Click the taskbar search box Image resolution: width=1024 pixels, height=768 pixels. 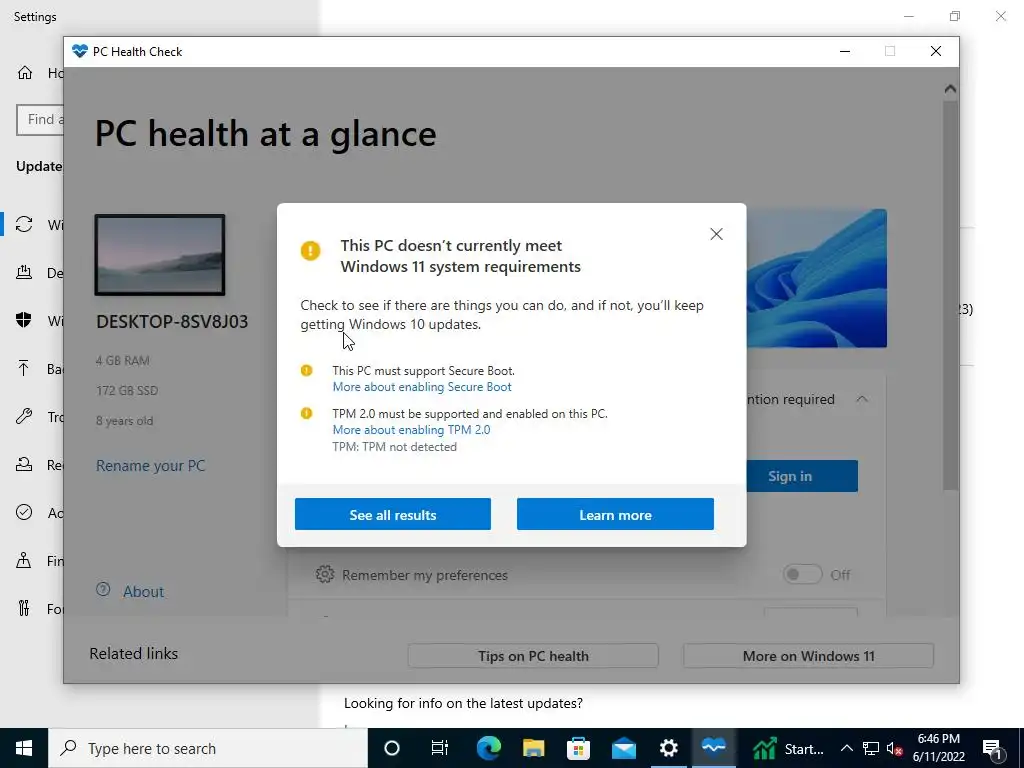[208, 748]
